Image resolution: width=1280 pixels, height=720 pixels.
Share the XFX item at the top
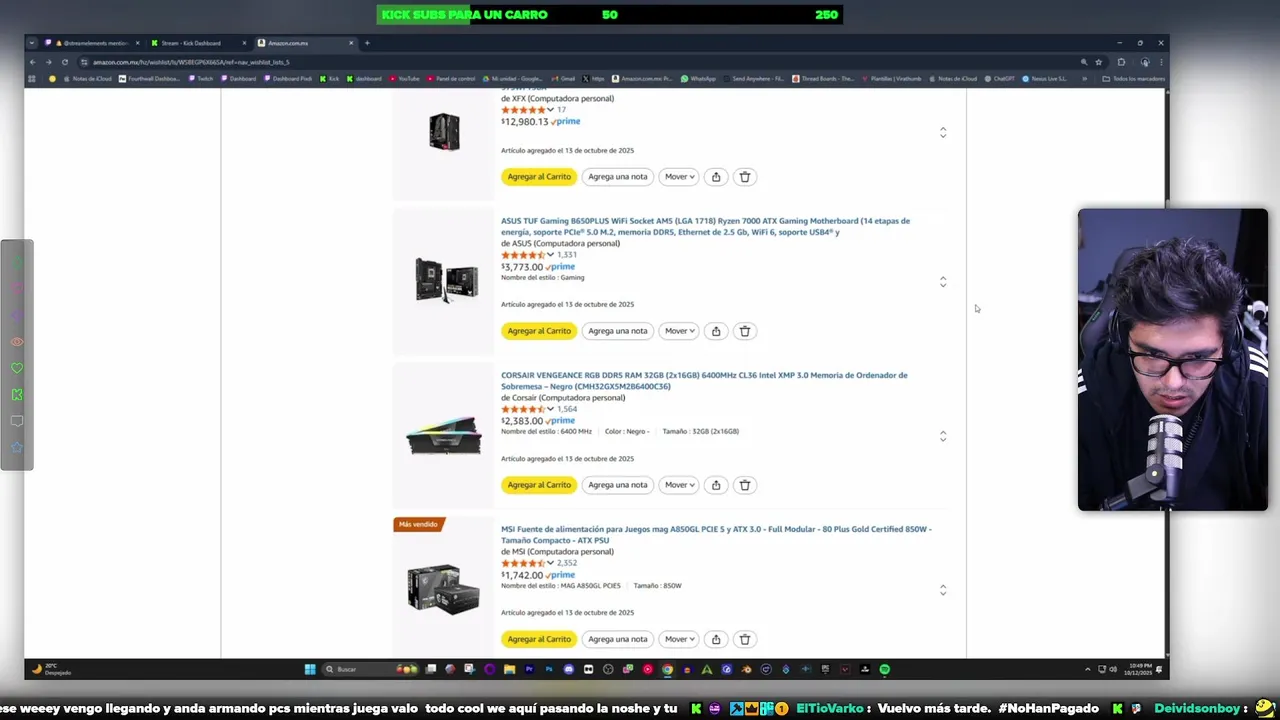point(716,177)
